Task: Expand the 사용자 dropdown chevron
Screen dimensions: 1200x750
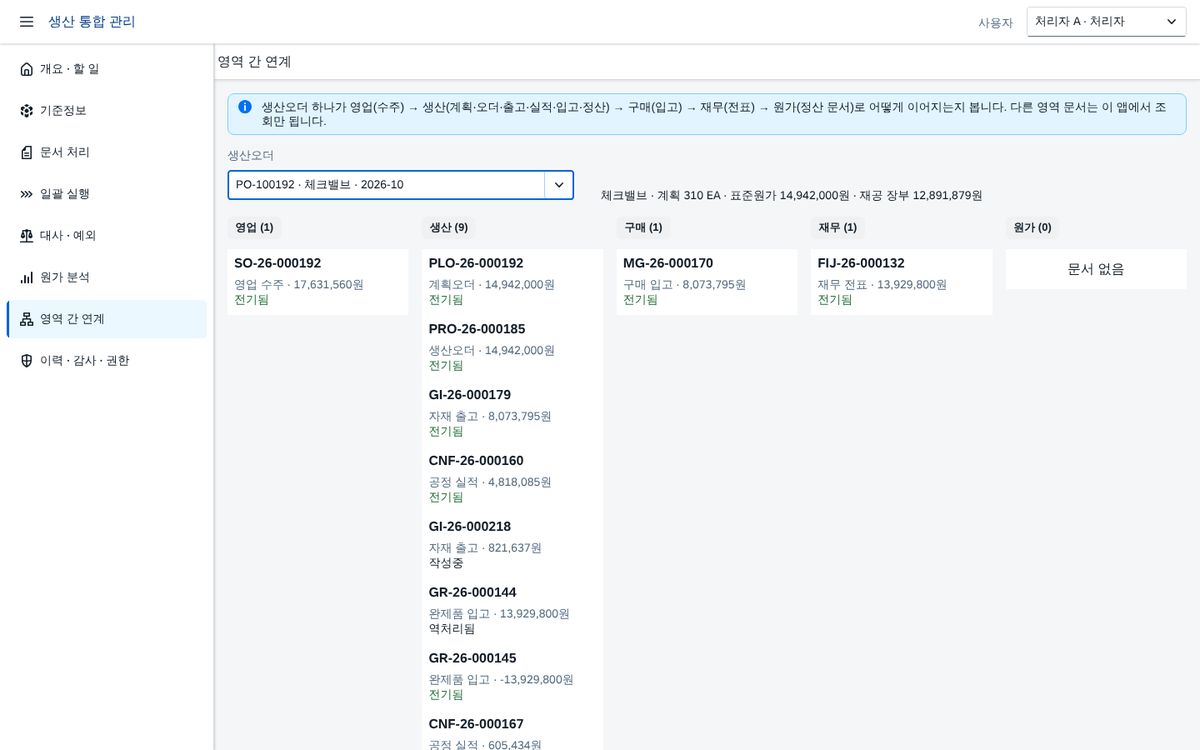Action: tap(1171, 22)
